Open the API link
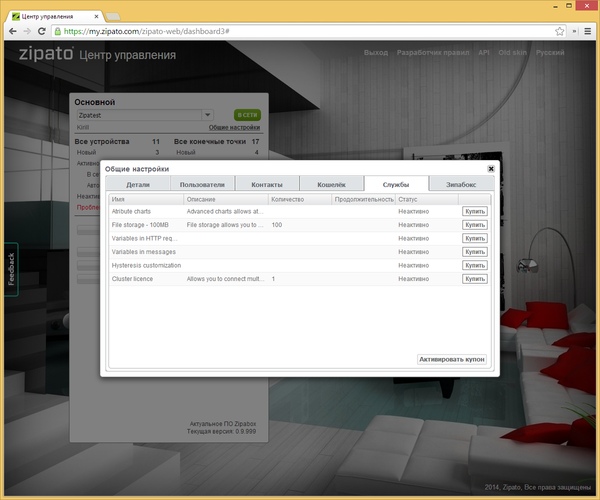 (x=484, y=52)
